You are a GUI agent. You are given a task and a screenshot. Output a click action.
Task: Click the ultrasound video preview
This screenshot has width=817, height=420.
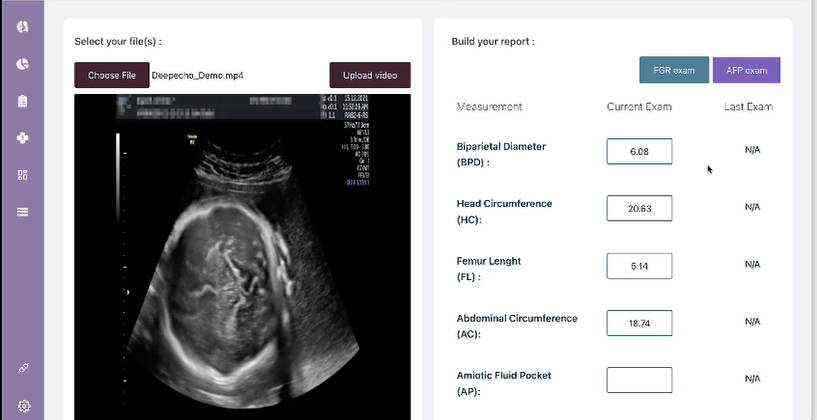pos(243,255)
